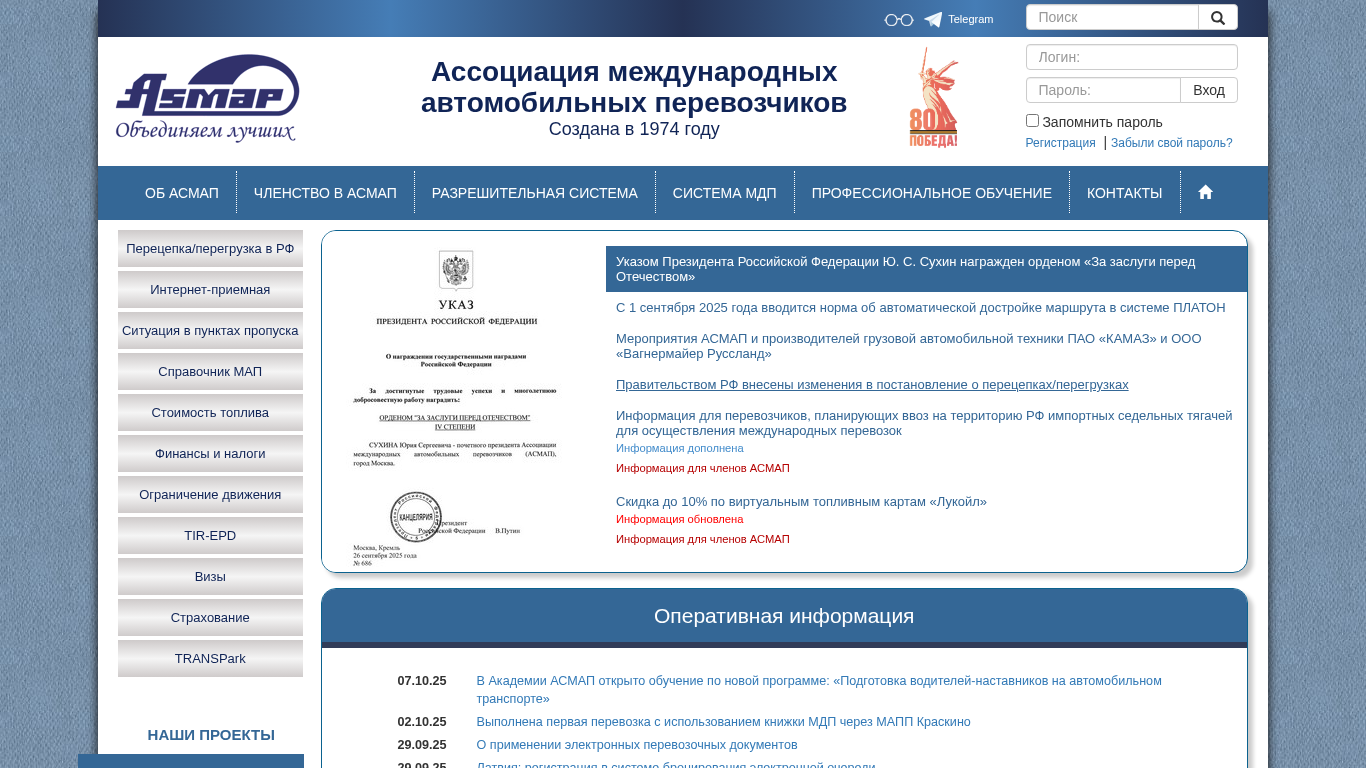Open the перецепках/перегрузках government changes link

coord(872,385)
